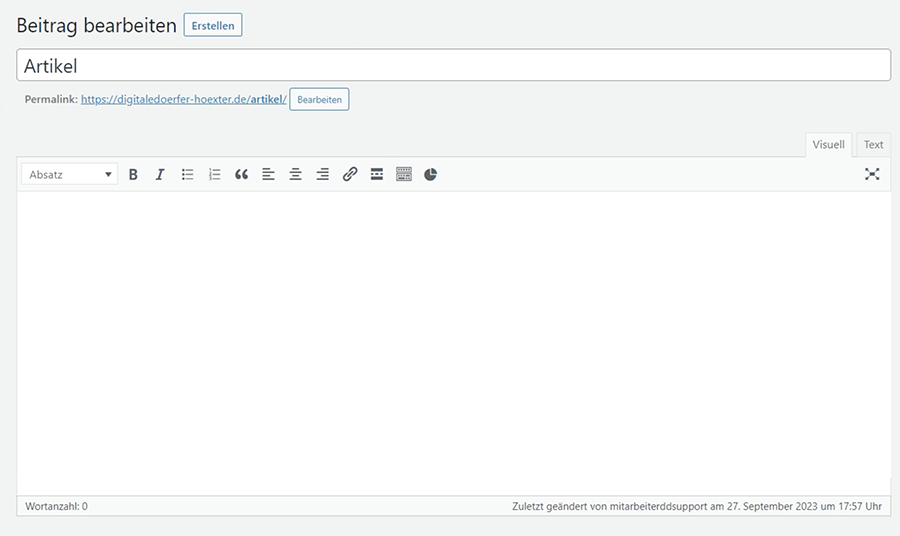This screenshot has height=536, width=900.
Task: Click the Artikel title input field
Action: click(x=453, y=66)
